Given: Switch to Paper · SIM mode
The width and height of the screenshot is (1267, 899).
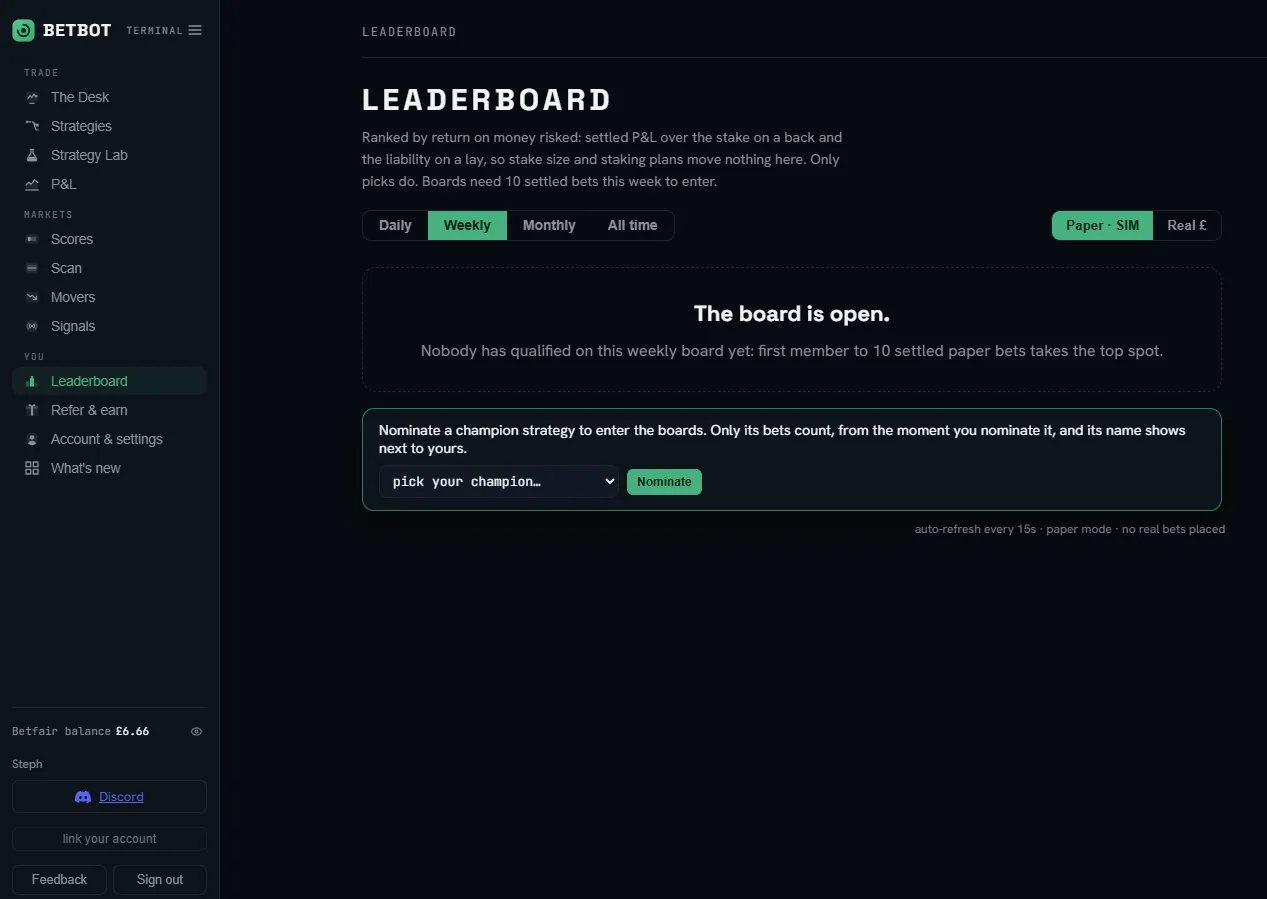Looking at the screenshot, I should click(x=1102, y=225).
